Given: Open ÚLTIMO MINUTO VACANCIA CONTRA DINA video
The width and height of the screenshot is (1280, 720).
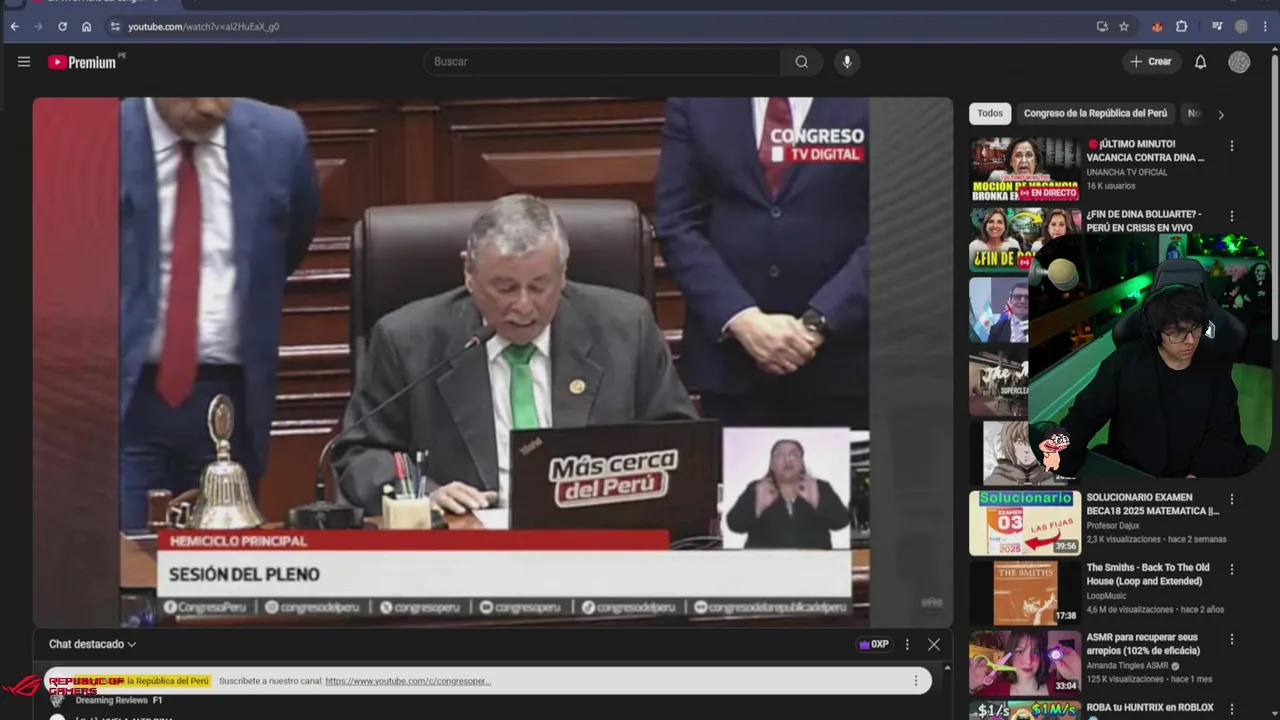Looking at the screenshot, I should (x=1145, y=151).
